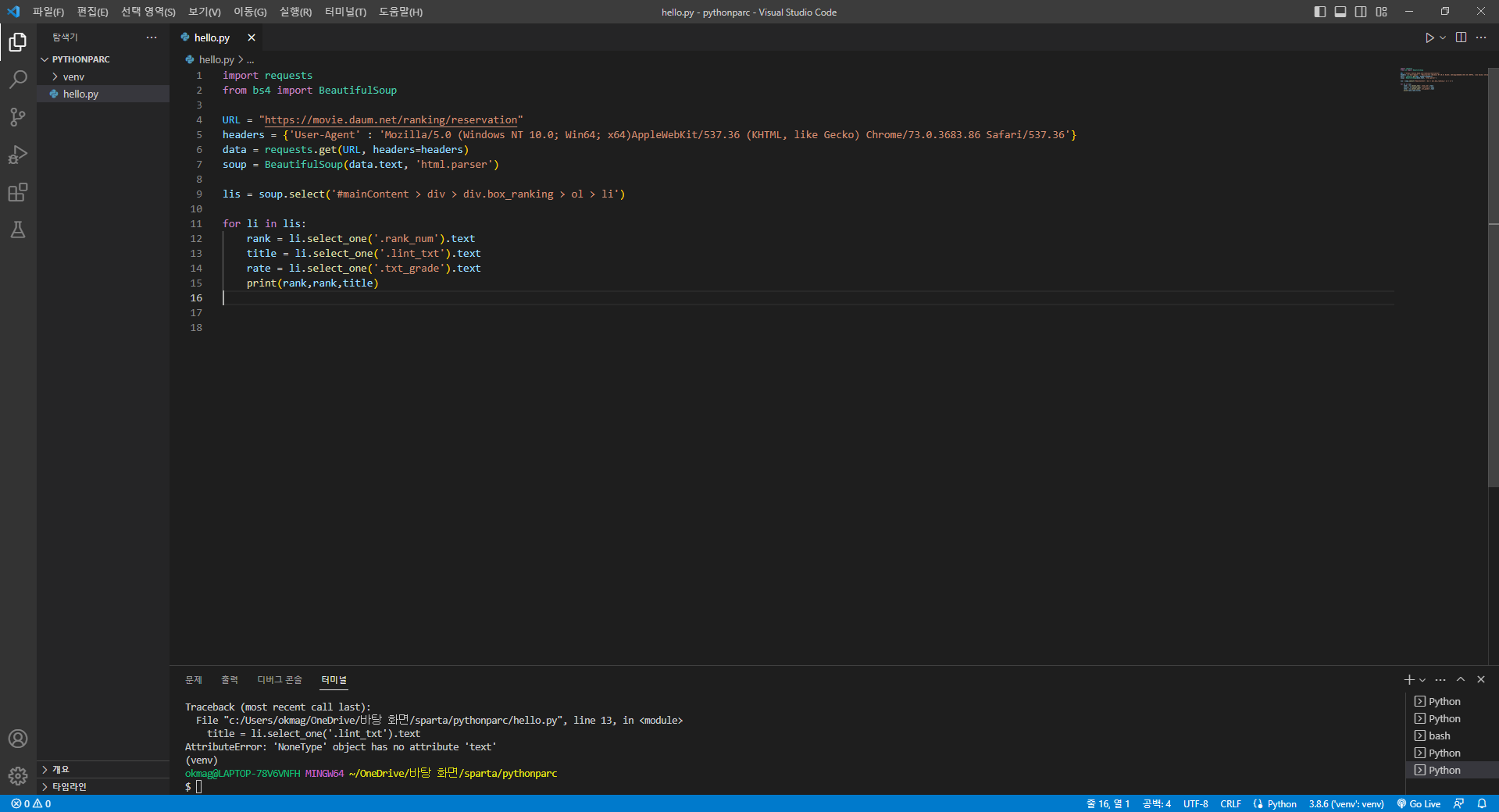Screen dimensions: 1499x812
Task: Change indentation via 공백: 4
Action: click(1157, 803)
